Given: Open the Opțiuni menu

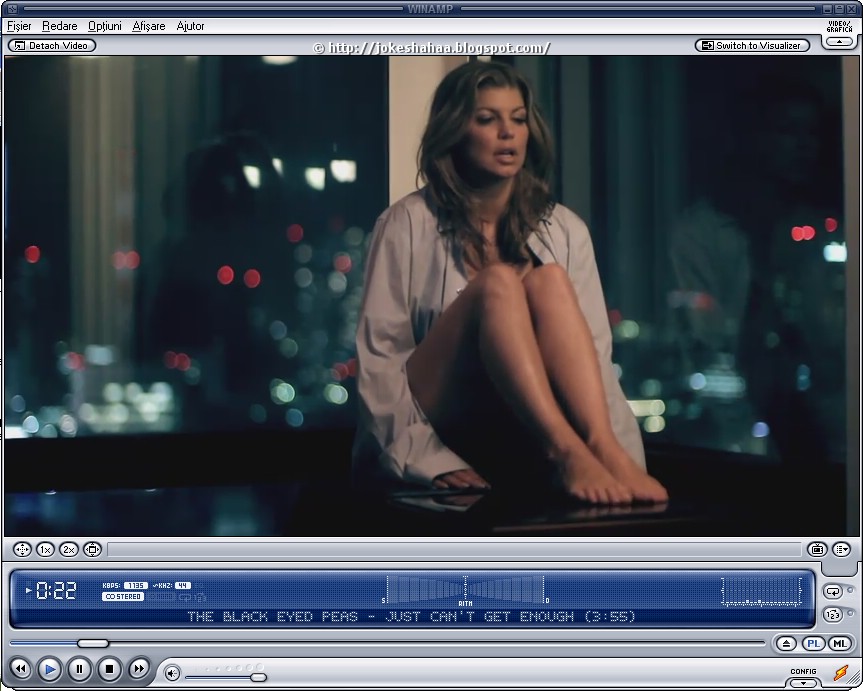Looking at the screenshot, I should (x=105, y=26).
